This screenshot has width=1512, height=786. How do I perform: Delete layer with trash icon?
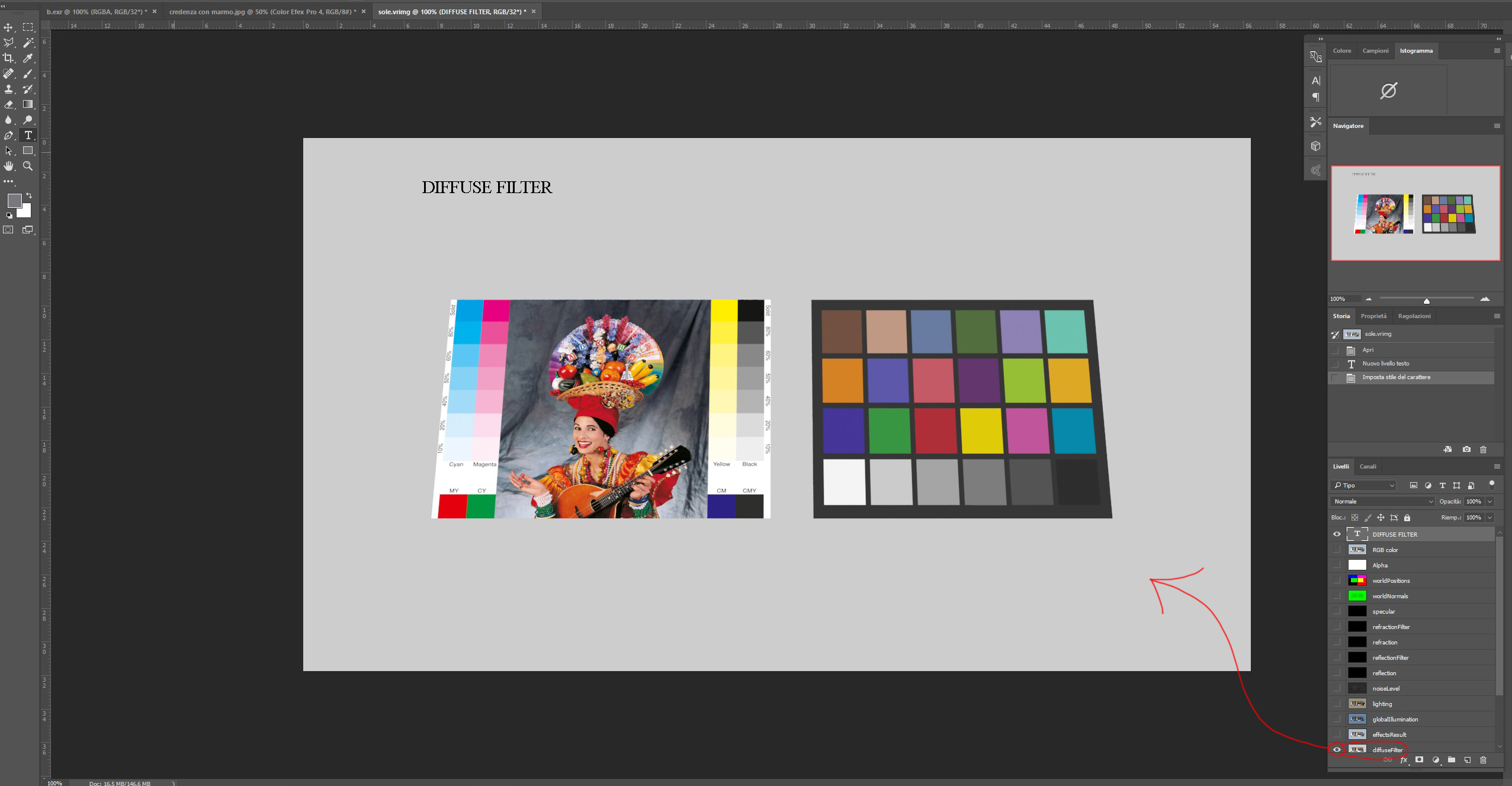pos(1483,760)
